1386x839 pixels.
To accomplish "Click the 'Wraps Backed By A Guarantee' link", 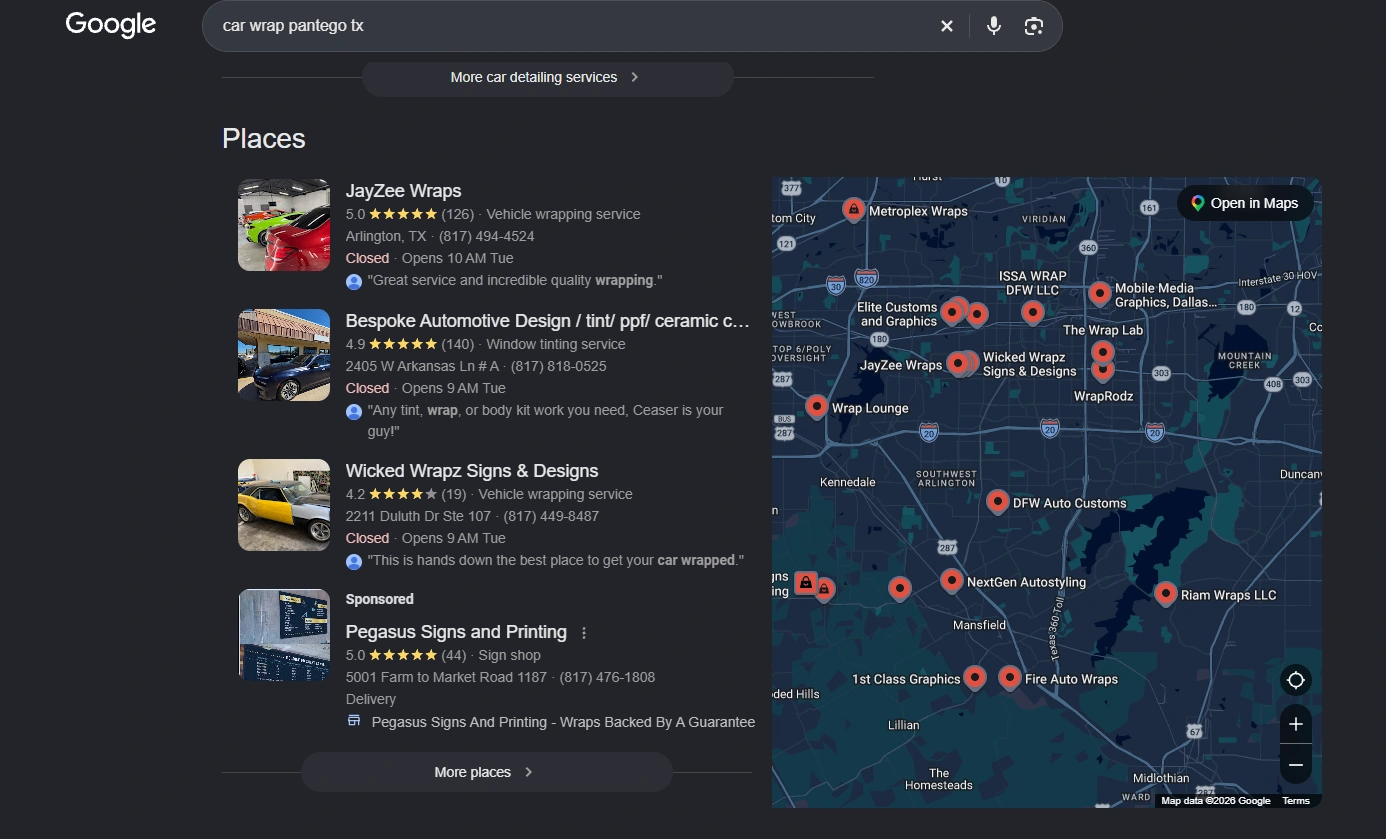I will click(563, 722).
